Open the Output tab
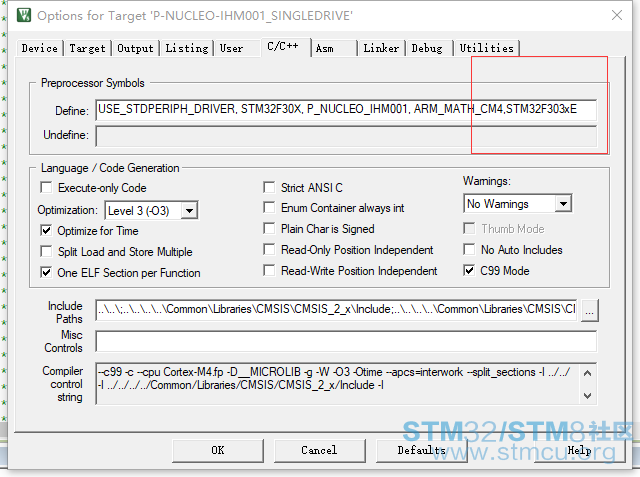640x477 pixels. 136,48
